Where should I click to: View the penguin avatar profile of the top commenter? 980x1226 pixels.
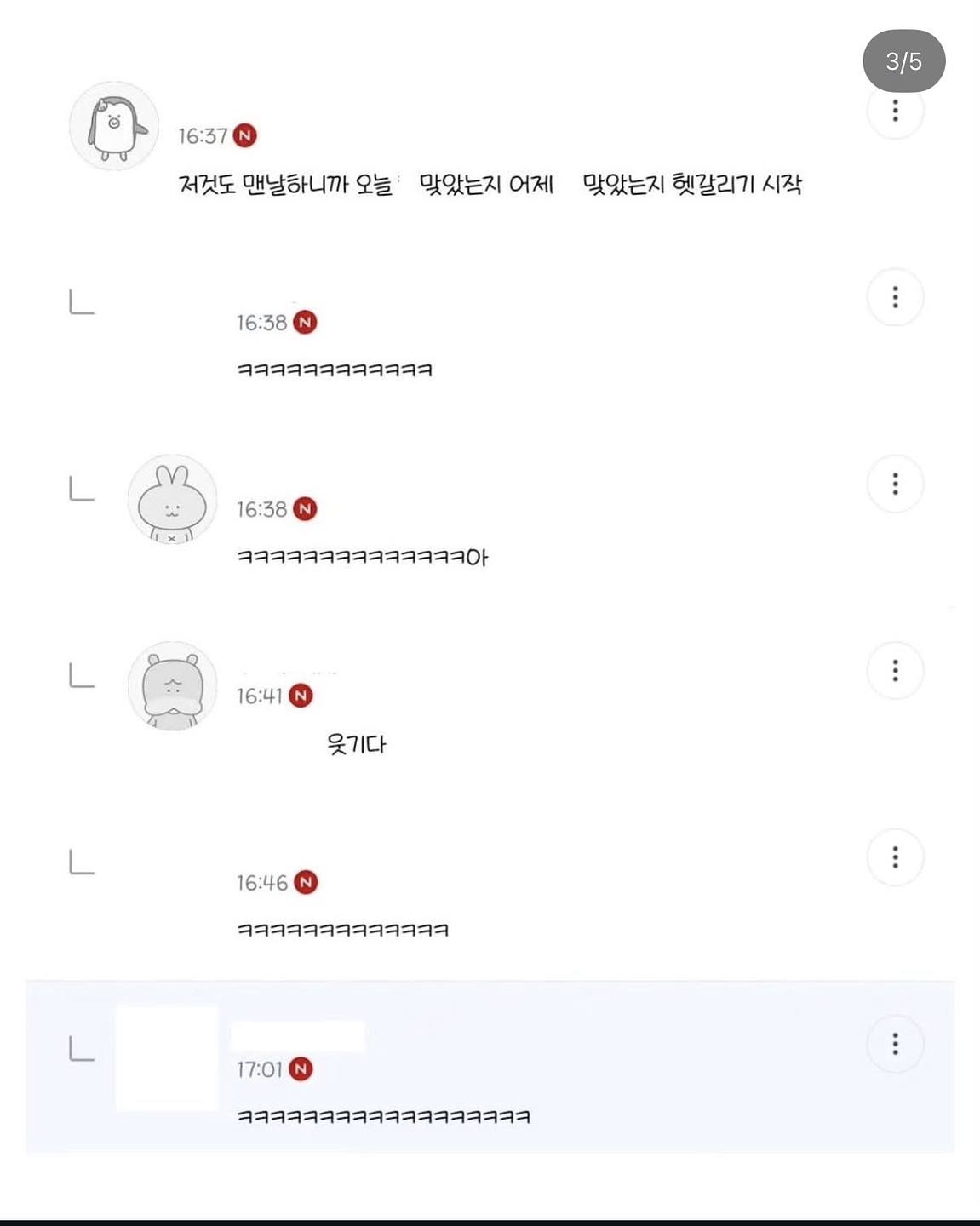(113, 127)
